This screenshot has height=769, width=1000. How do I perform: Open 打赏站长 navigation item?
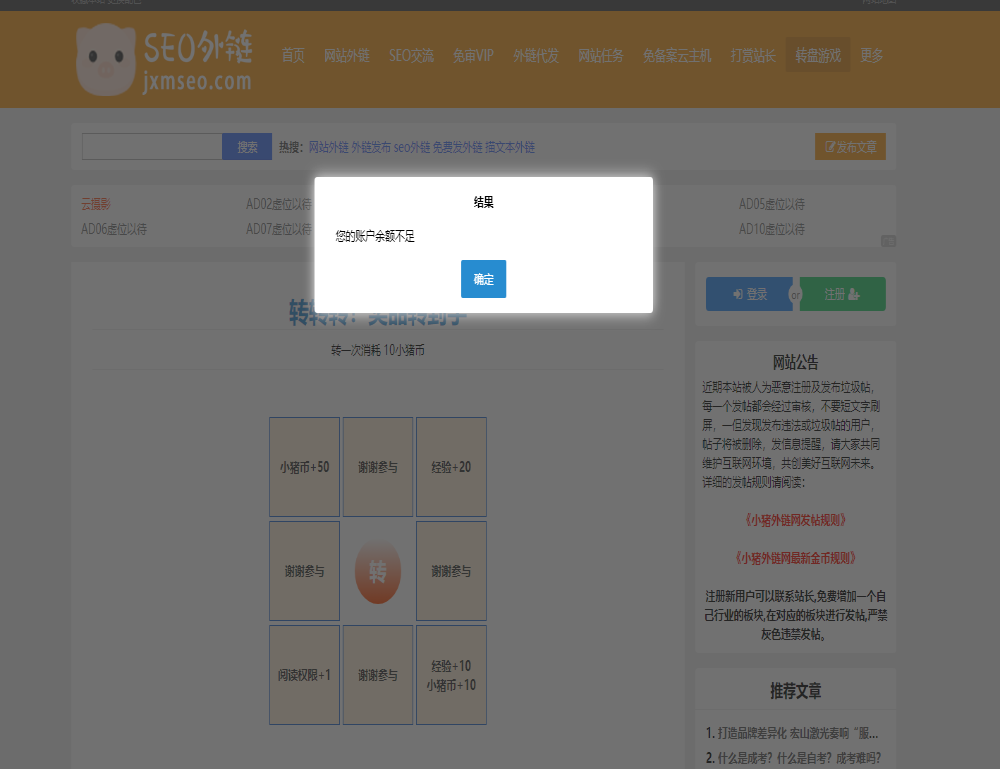(753, 55)
